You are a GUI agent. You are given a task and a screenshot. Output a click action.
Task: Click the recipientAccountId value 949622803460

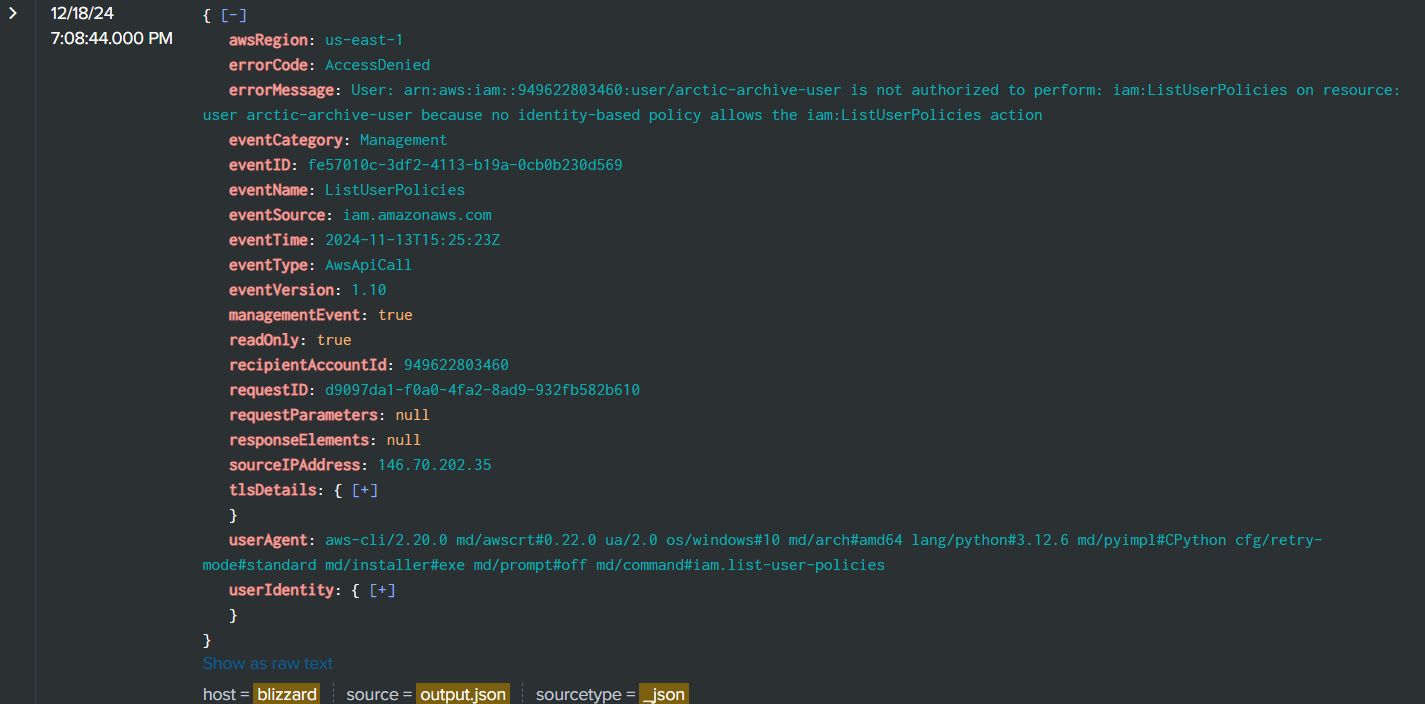[456, 365]
